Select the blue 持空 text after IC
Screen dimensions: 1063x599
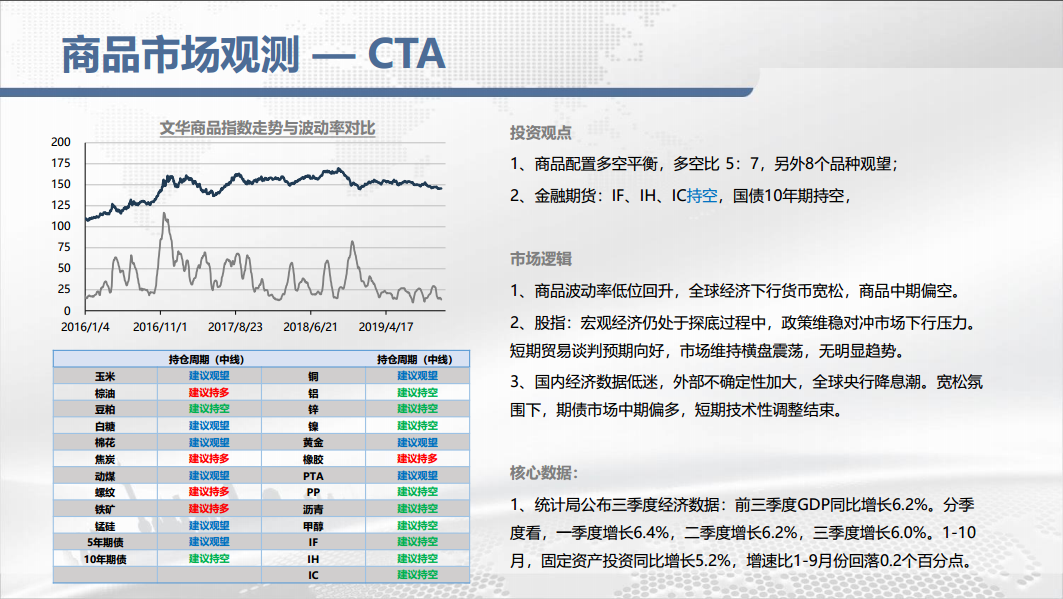[702, 196]
